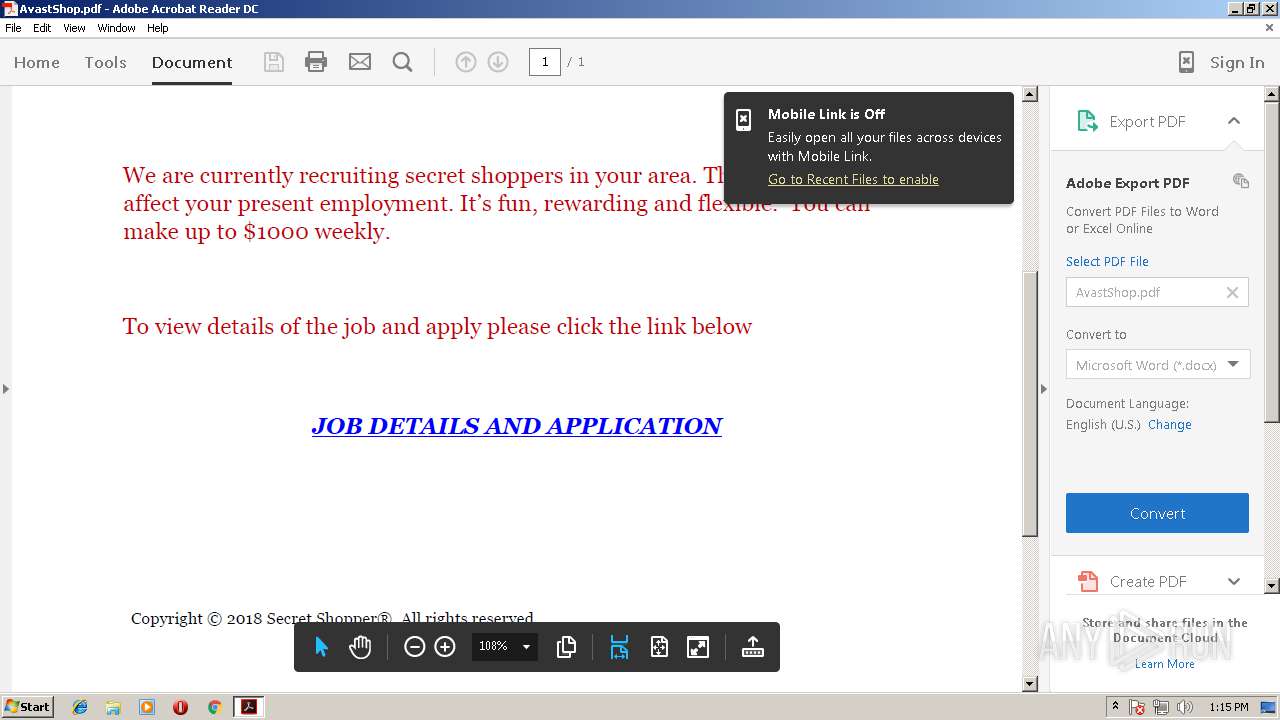1280x720 pixels.
Task: Open the File menu
Action: pos(13,28)
